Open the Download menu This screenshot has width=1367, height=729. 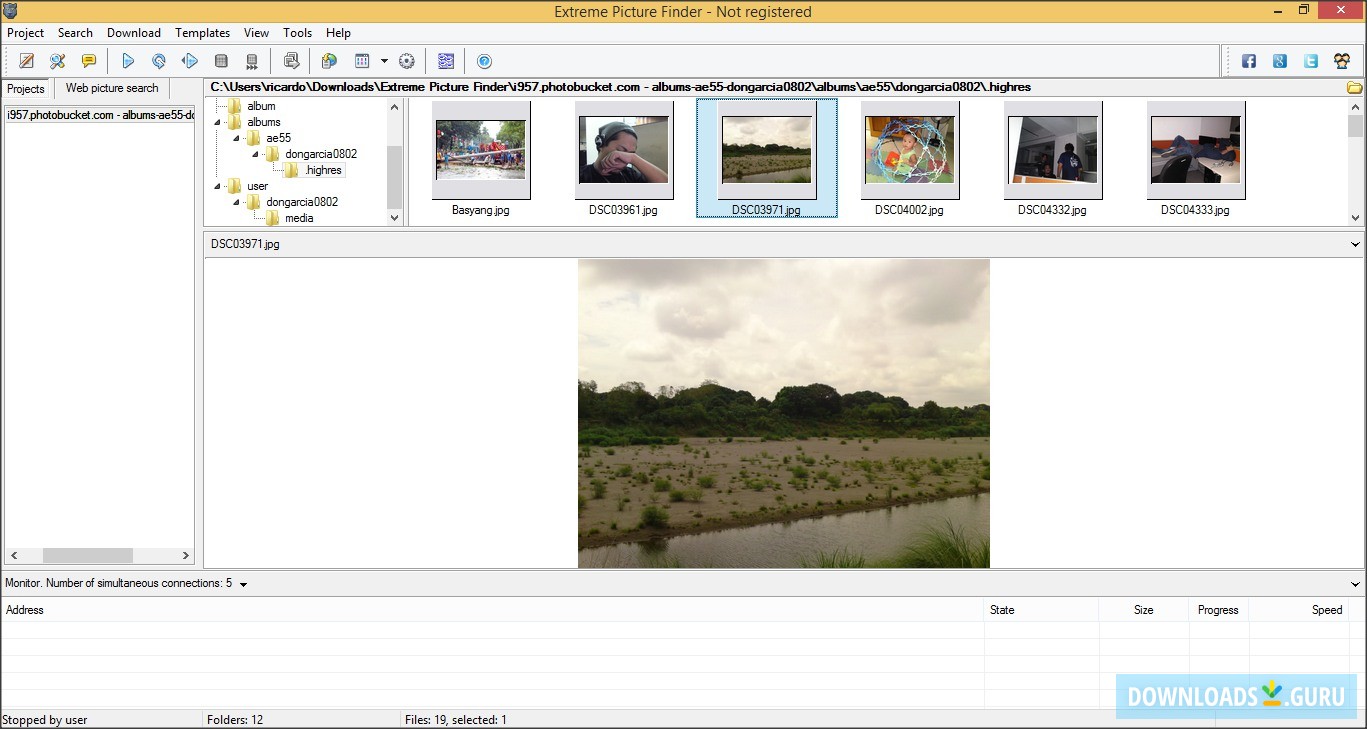133,32
